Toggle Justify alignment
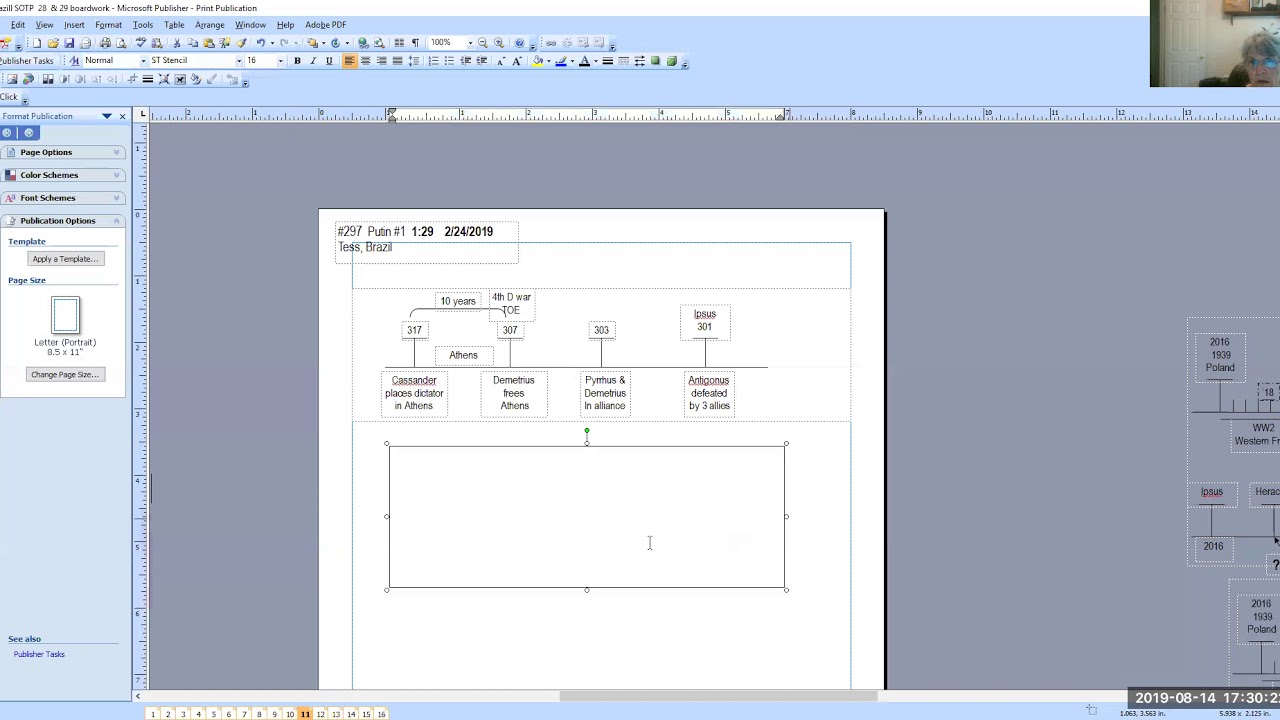 [x=397, y=61]
